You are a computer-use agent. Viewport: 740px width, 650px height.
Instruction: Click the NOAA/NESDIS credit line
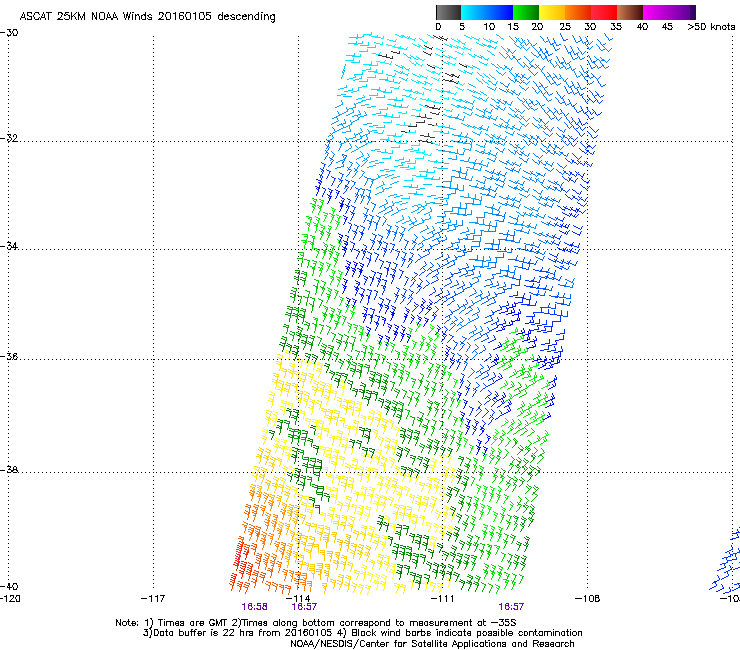(432, 644)
